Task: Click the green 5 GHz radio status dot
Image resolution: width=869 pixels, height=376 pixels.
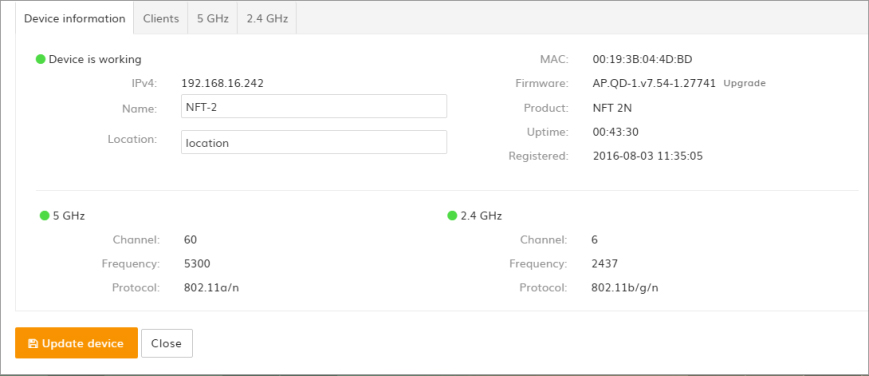Action: tap(44, 216)
